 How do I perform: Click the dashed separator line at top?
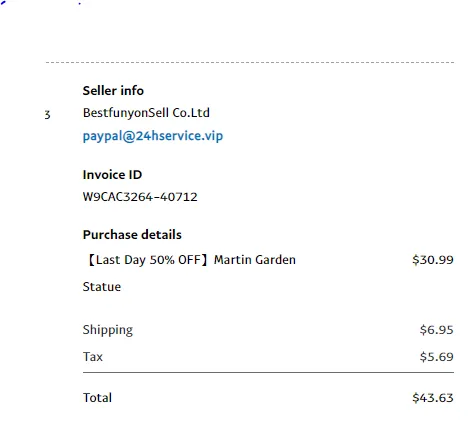point(250,62)
